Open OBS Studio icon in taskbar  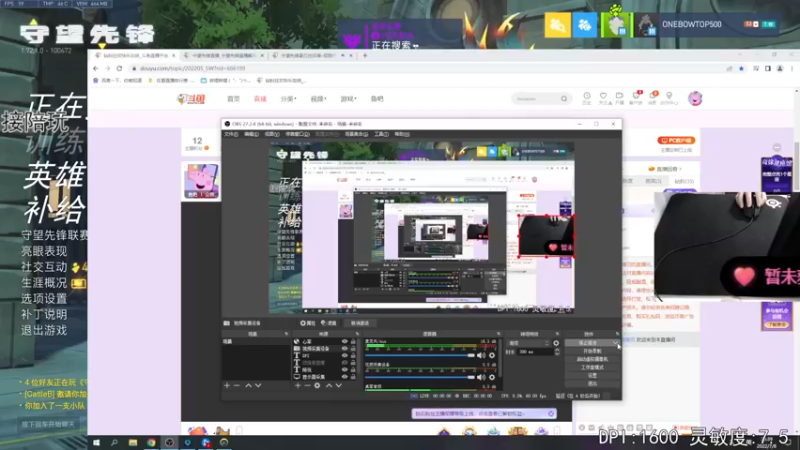pyautogui.click(x=169, y=442)
